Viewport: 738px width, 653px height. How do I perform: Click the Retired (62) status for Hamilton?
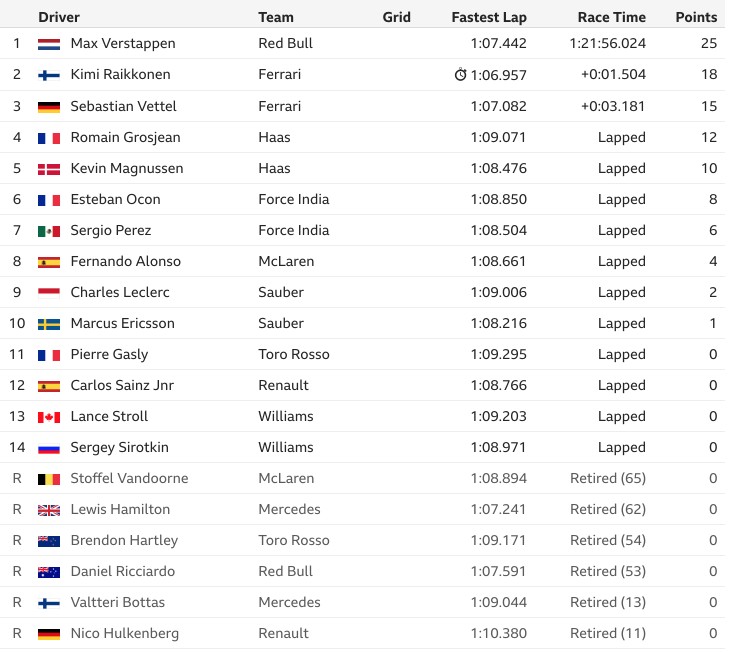click(x=608, y=509)
